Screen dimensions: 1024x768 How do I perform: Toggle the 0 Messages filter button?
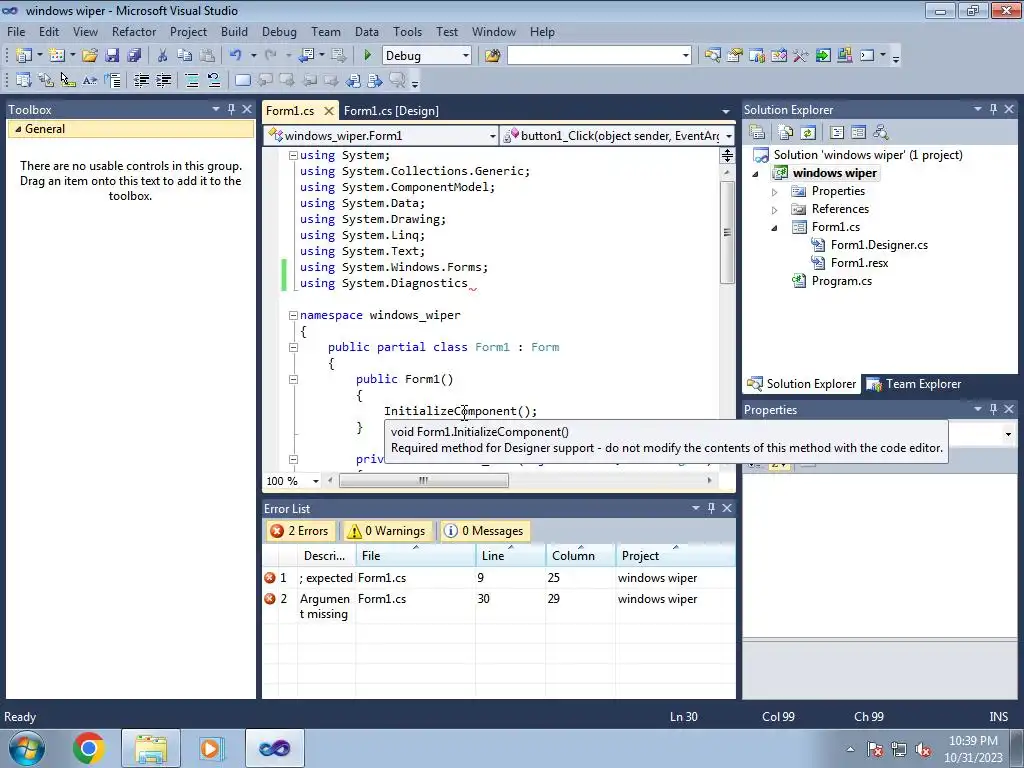484,531
